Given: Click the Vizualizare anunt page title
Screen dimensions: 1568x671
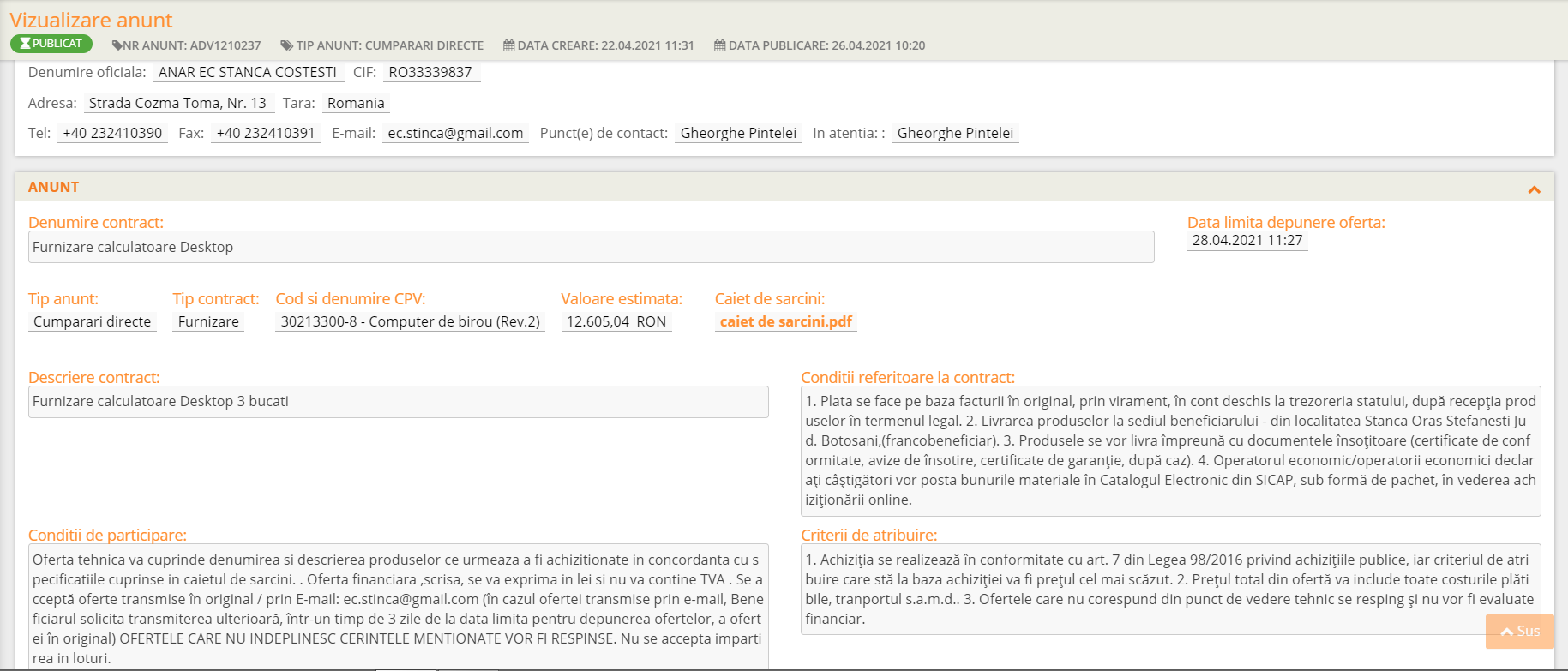Looking at the screenshot, I should 91,20.
